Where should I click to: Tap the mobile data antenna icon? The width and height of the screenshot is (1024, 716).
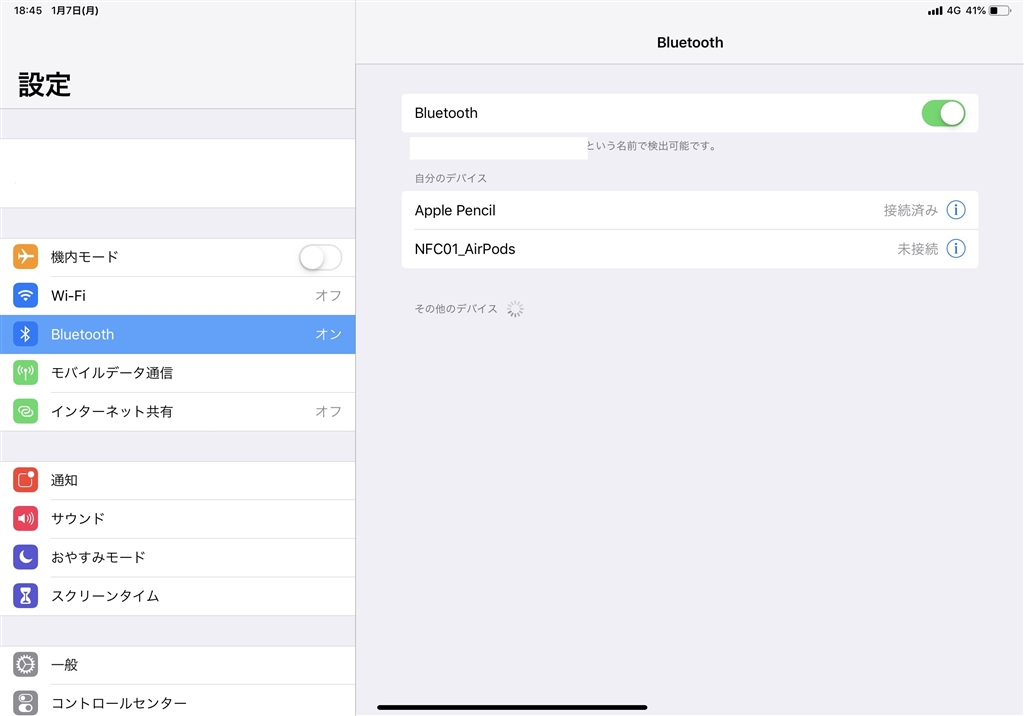(x=25, y=372)
